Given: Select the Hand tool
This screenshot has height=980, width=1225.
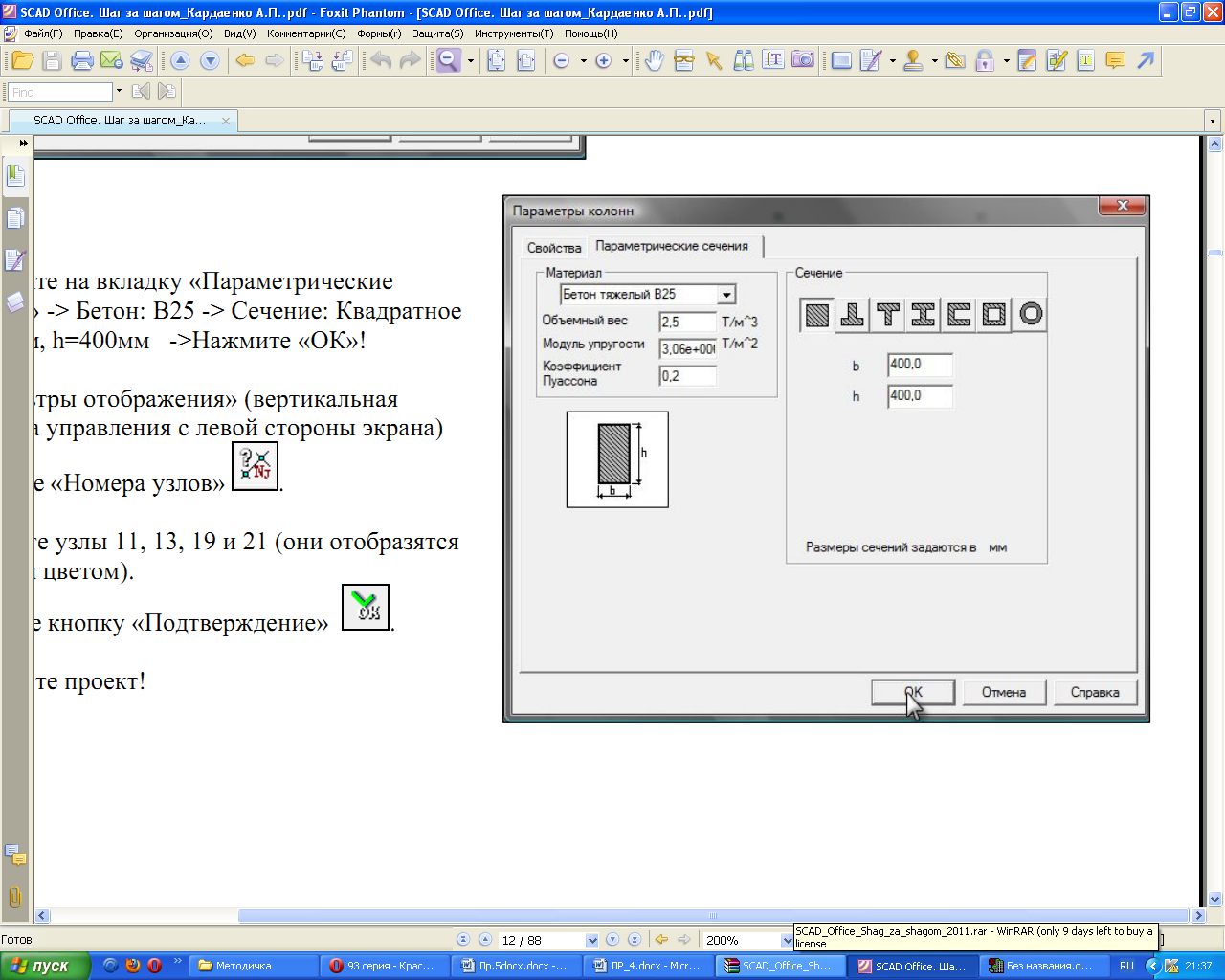Looking at the screenshot, I should click(x=654, y=60).
